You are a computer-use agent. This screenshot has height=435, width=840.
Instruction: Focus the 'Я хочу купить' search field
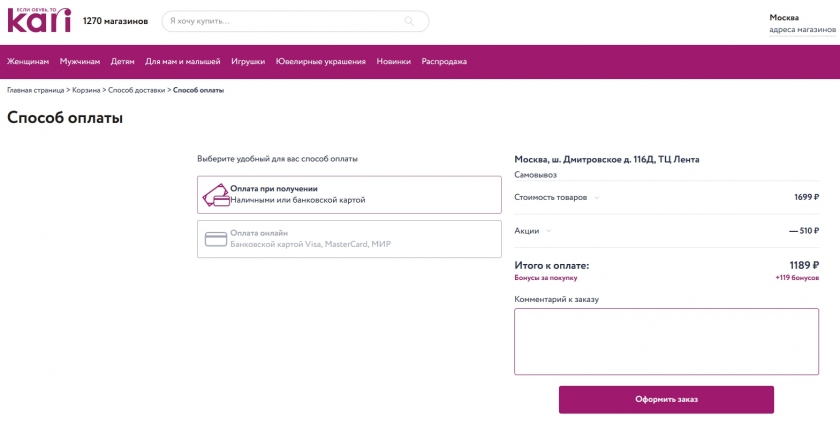290,21
